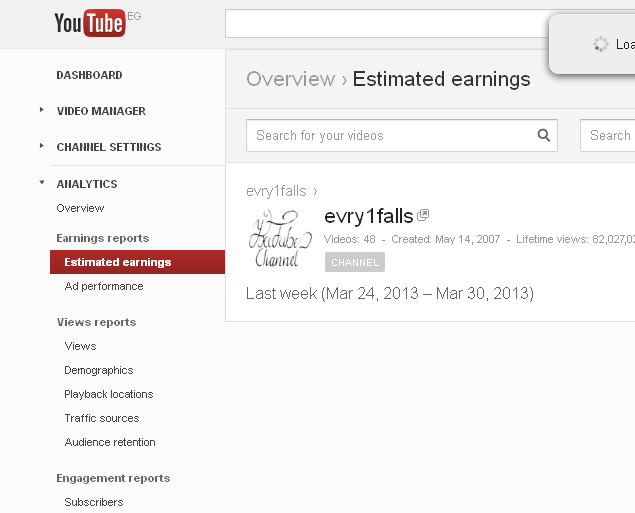Focus the second Search field on the right

[607, 135]
